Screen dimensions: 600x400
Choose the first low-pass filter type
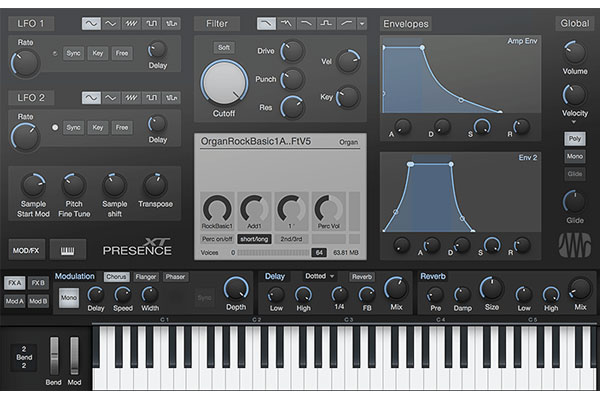[266, 24]
